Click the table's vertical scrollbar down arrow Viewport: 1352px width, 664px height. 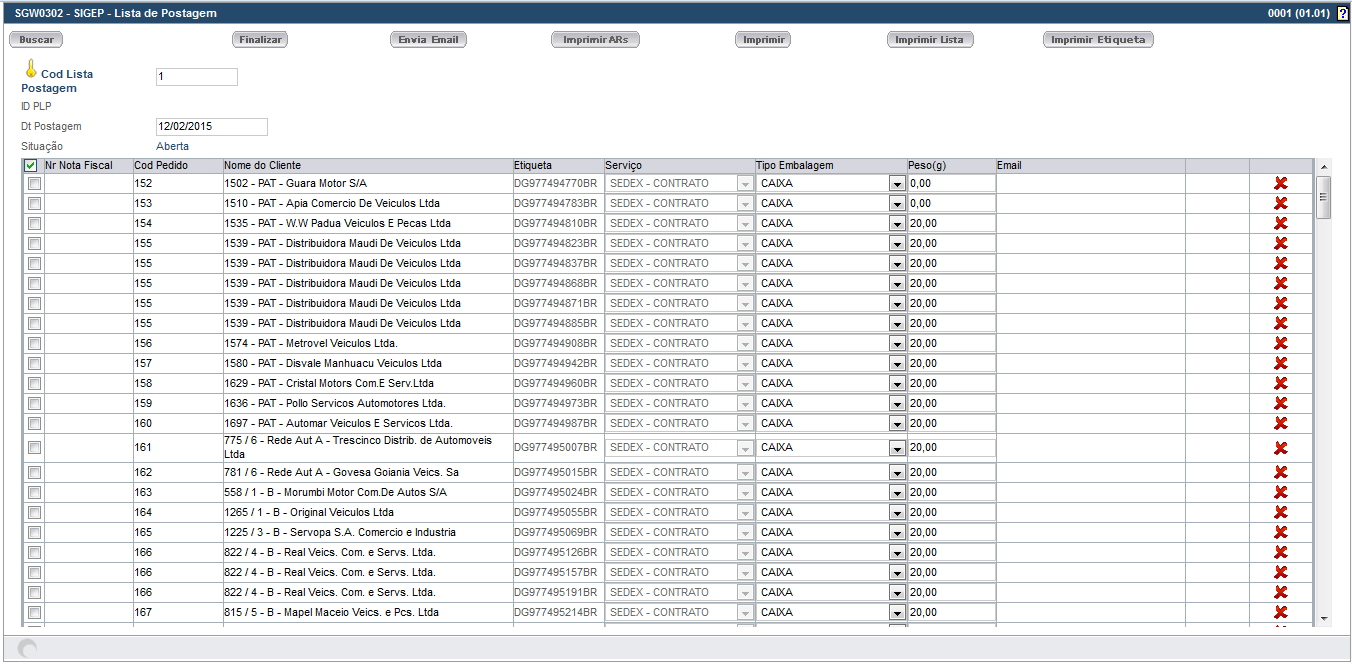(x=1323, y=619)
